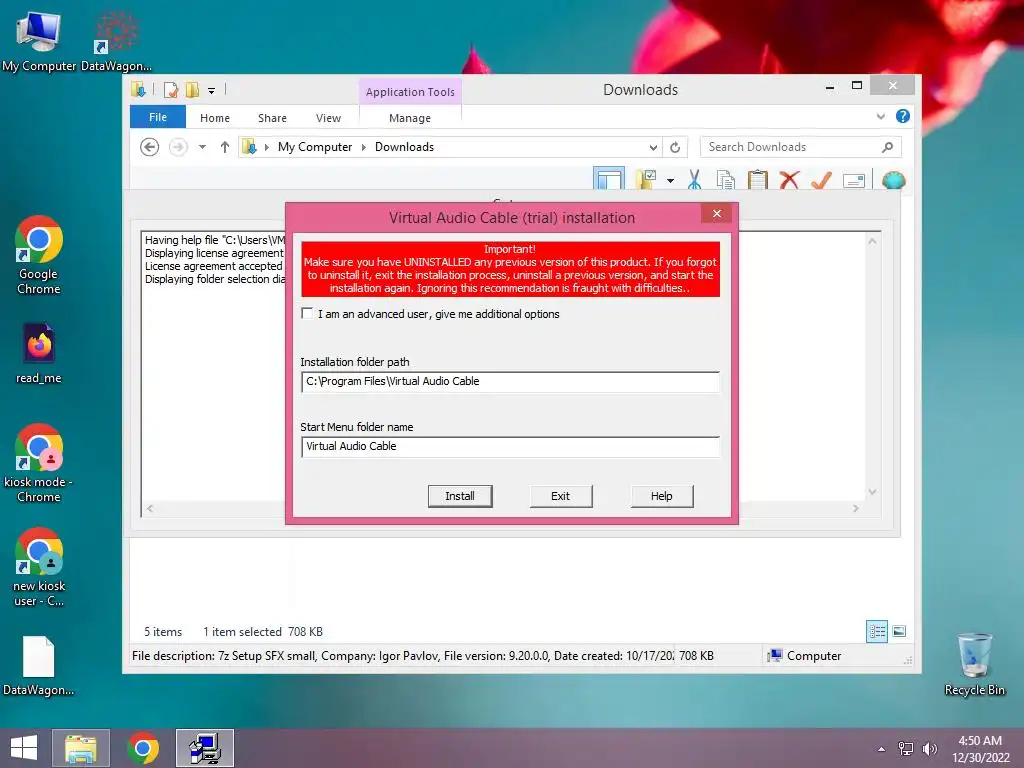The height and width of the screenshot is (768, 1024).
Task: Select the Recycle Bin desktop icon
Action: [x=974, y=664]
